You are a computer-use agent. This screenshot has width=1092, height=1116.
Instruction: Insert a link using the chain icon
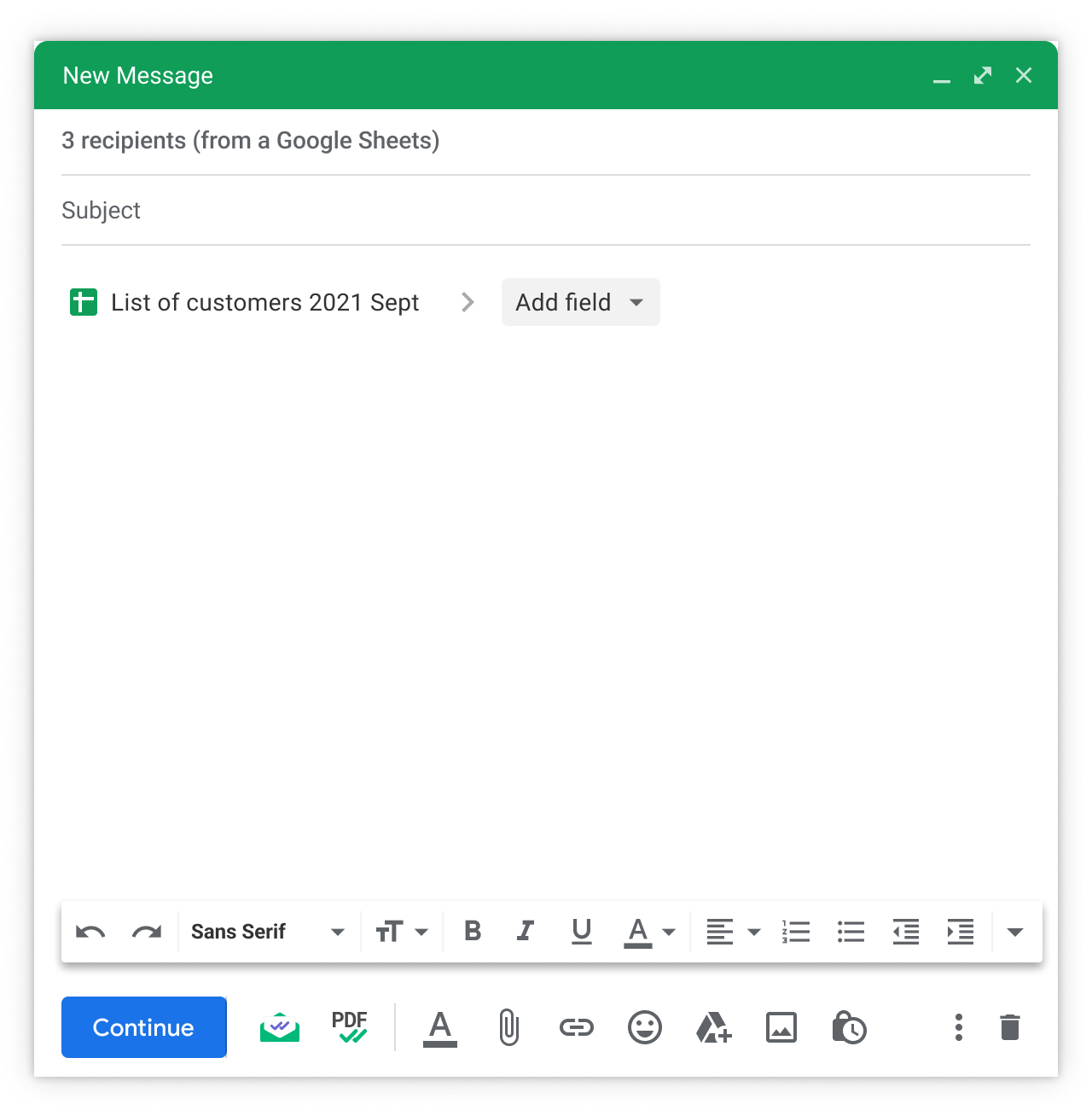(576, 1027)
